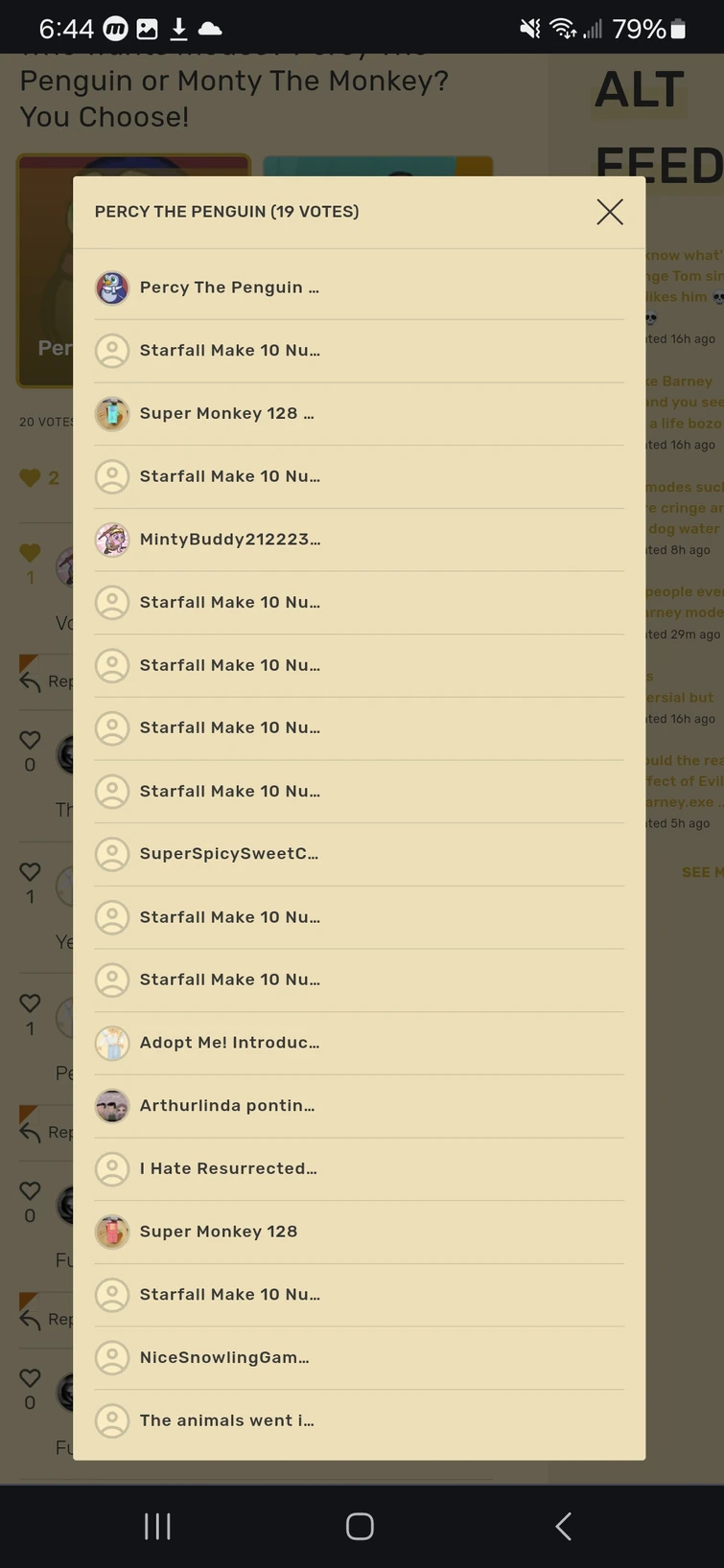Viewport: 724px width, 1568px height.
Task: Tap SuperSpicySweetC… default avatar
Action: (112, 854)
